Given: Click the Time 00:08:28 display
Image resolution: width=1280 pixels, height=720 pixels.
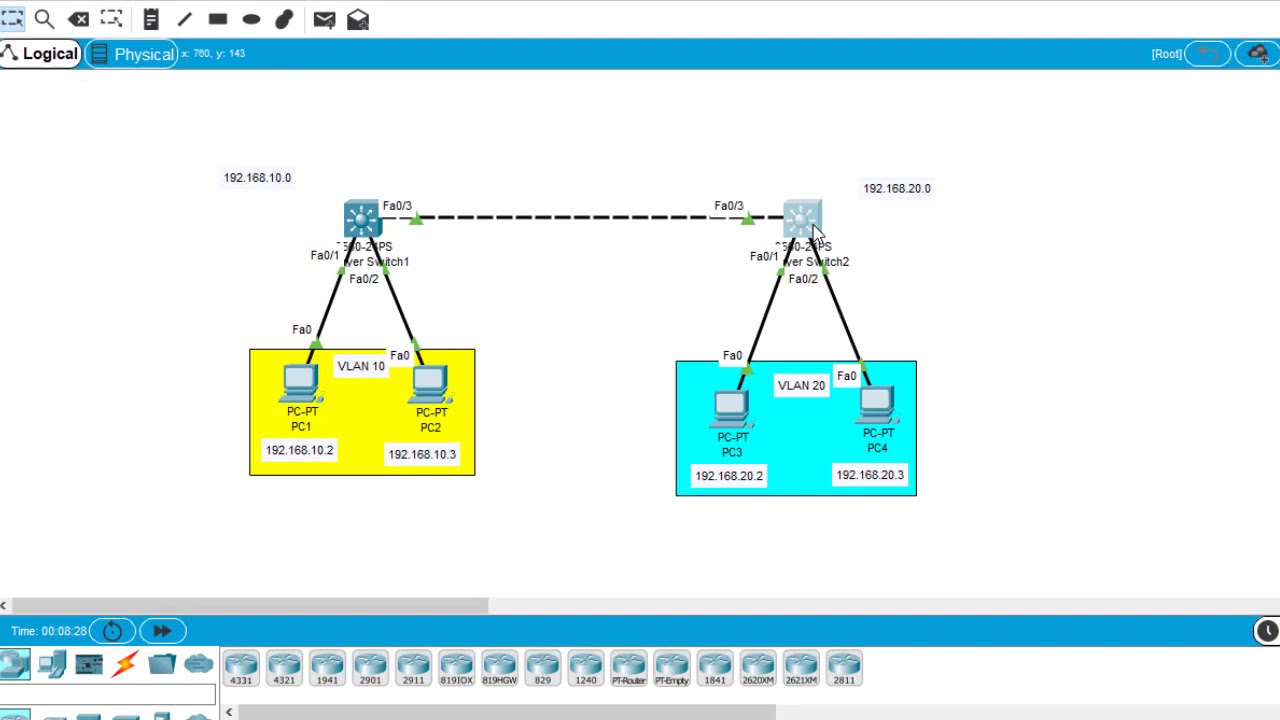Looking at the screenshot, I should click(x=48, y=631).
